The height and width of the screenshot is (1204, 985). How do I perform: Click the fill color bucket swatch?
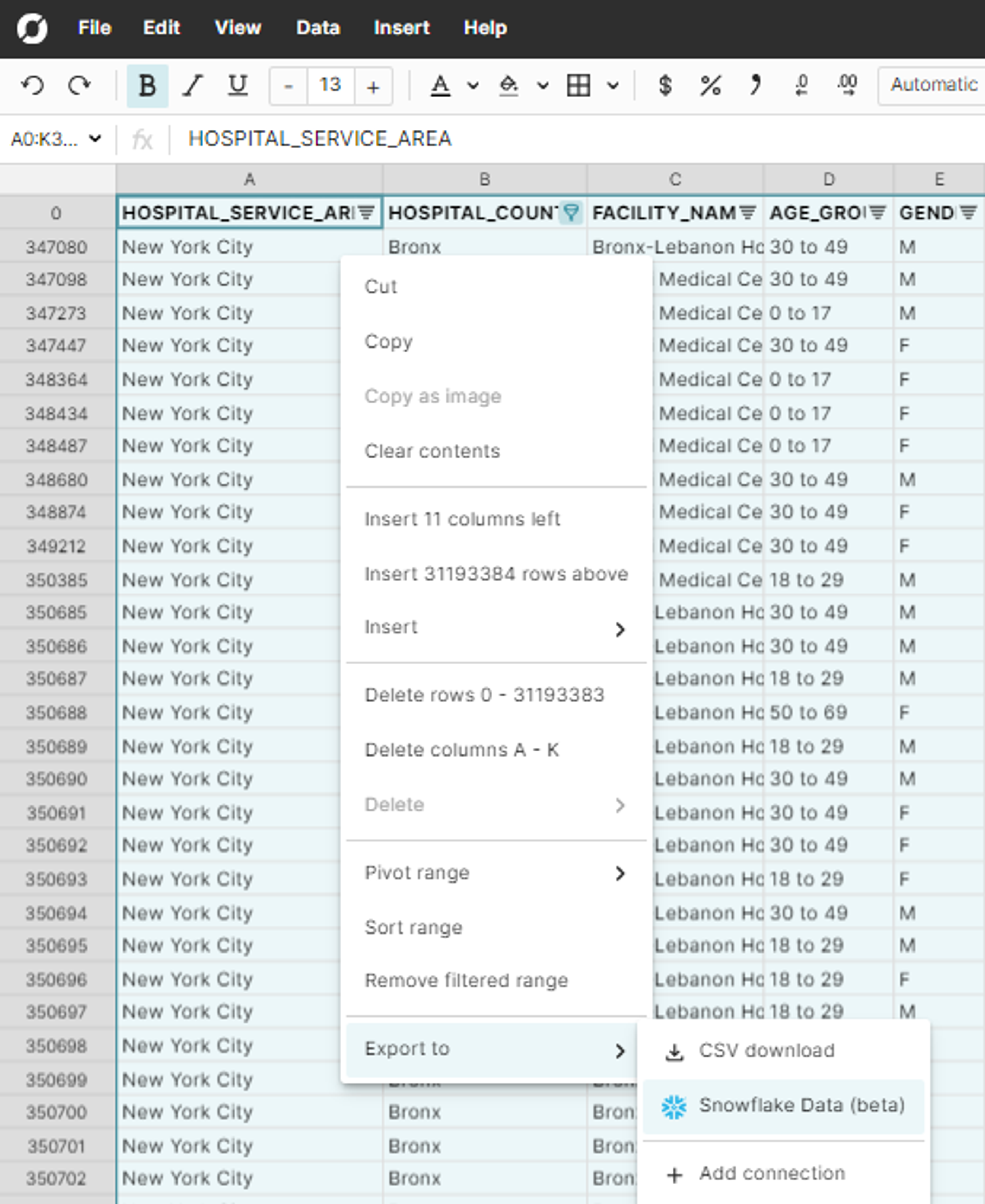pos(508,86)
